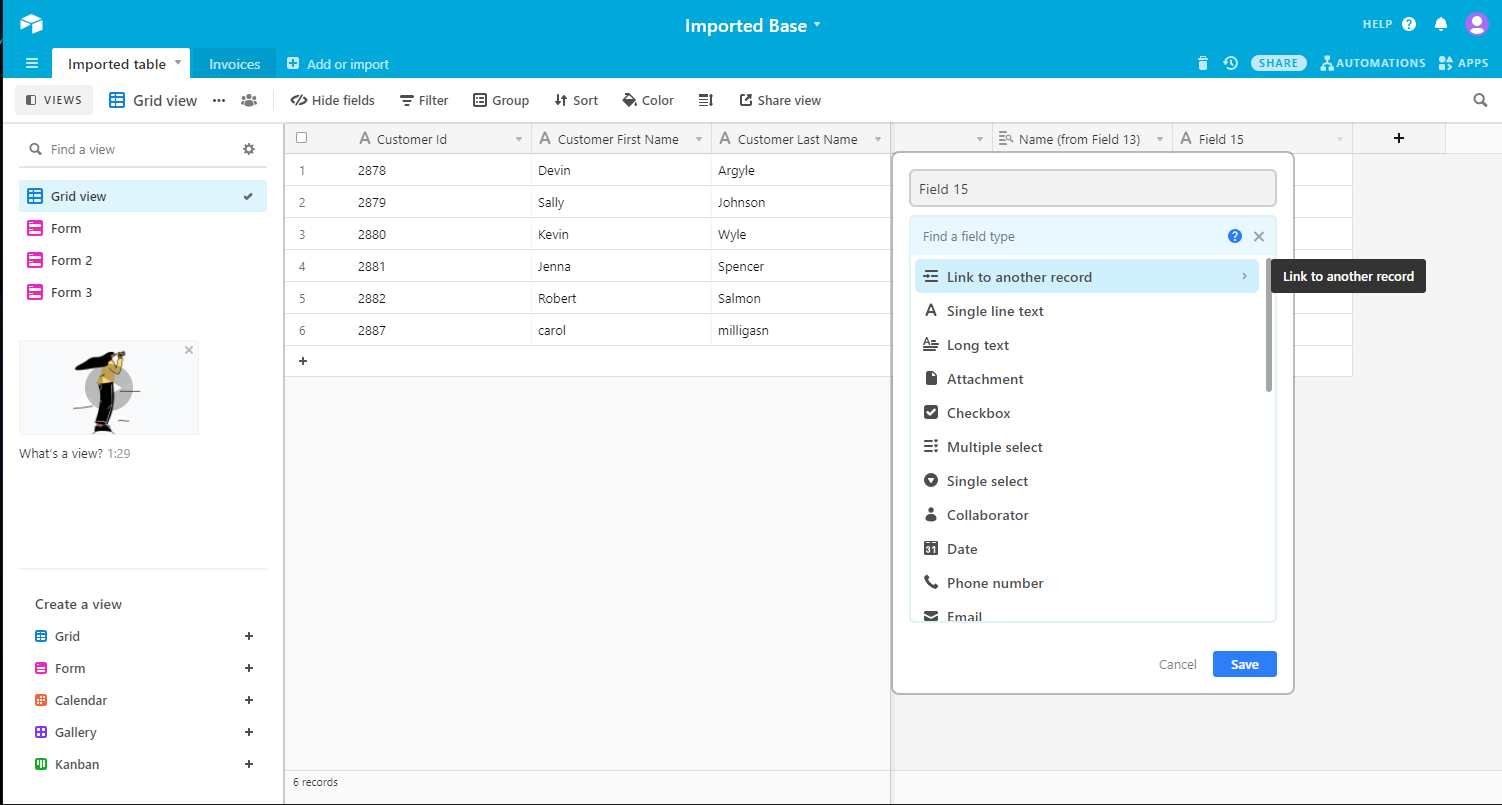Image resolution: width=1502 pixels, height=805 pixels.
Task: Select Attachment field type
Action: pyautogui.click(x=1086, y=379)
